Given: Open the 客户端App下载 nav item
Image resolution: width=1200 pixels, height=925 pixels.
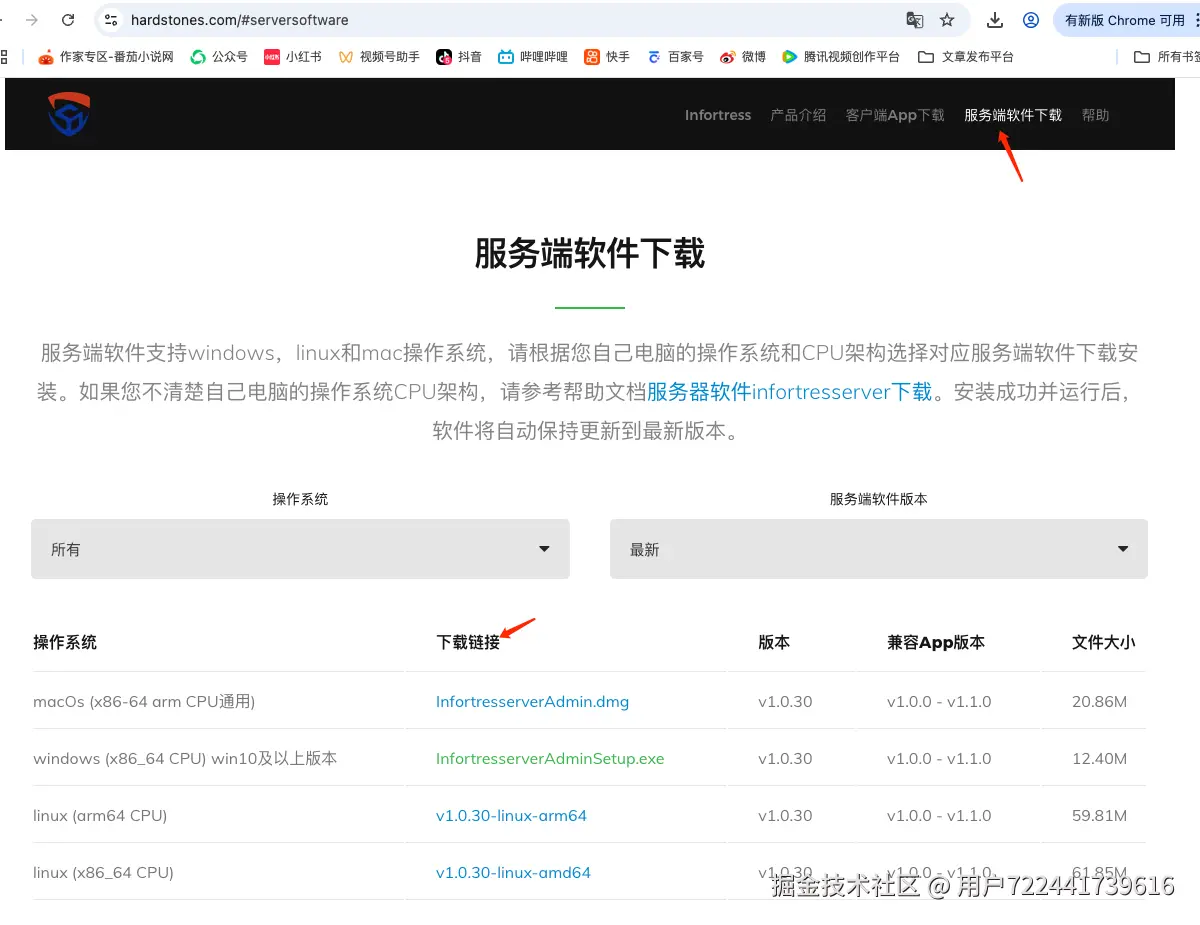Looking at the screenshot, I should pos(895,115).
